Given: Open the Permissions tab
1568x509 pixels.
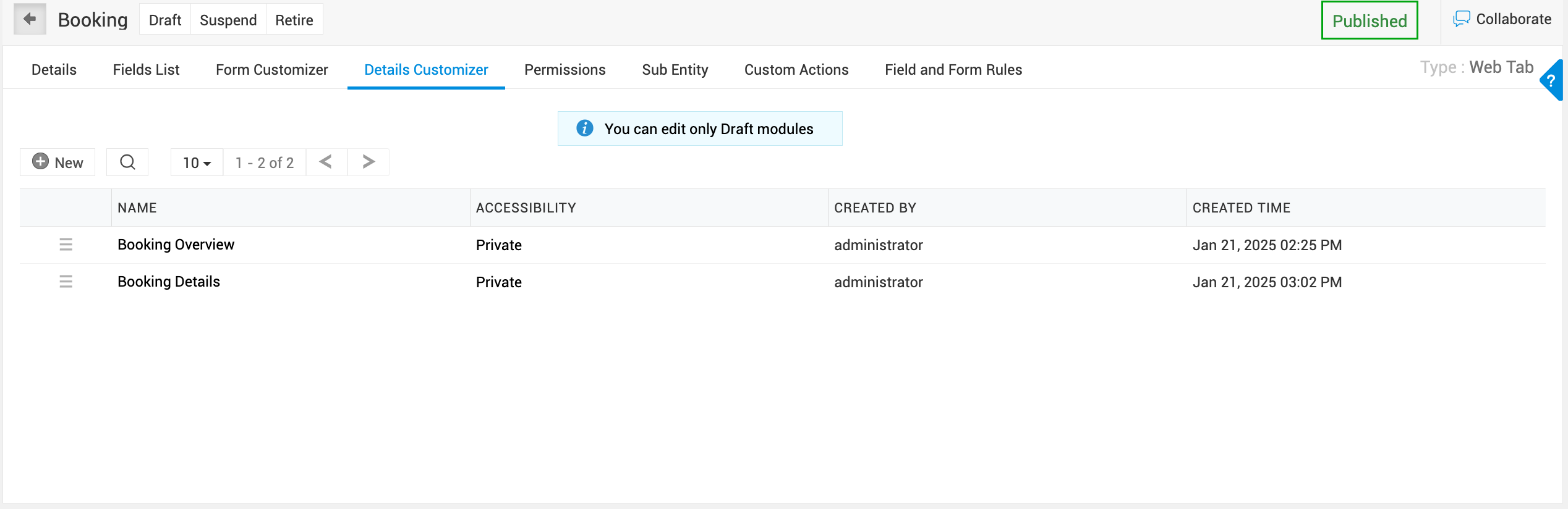Looking at the screenshot, I should click(x=565, y=70).
